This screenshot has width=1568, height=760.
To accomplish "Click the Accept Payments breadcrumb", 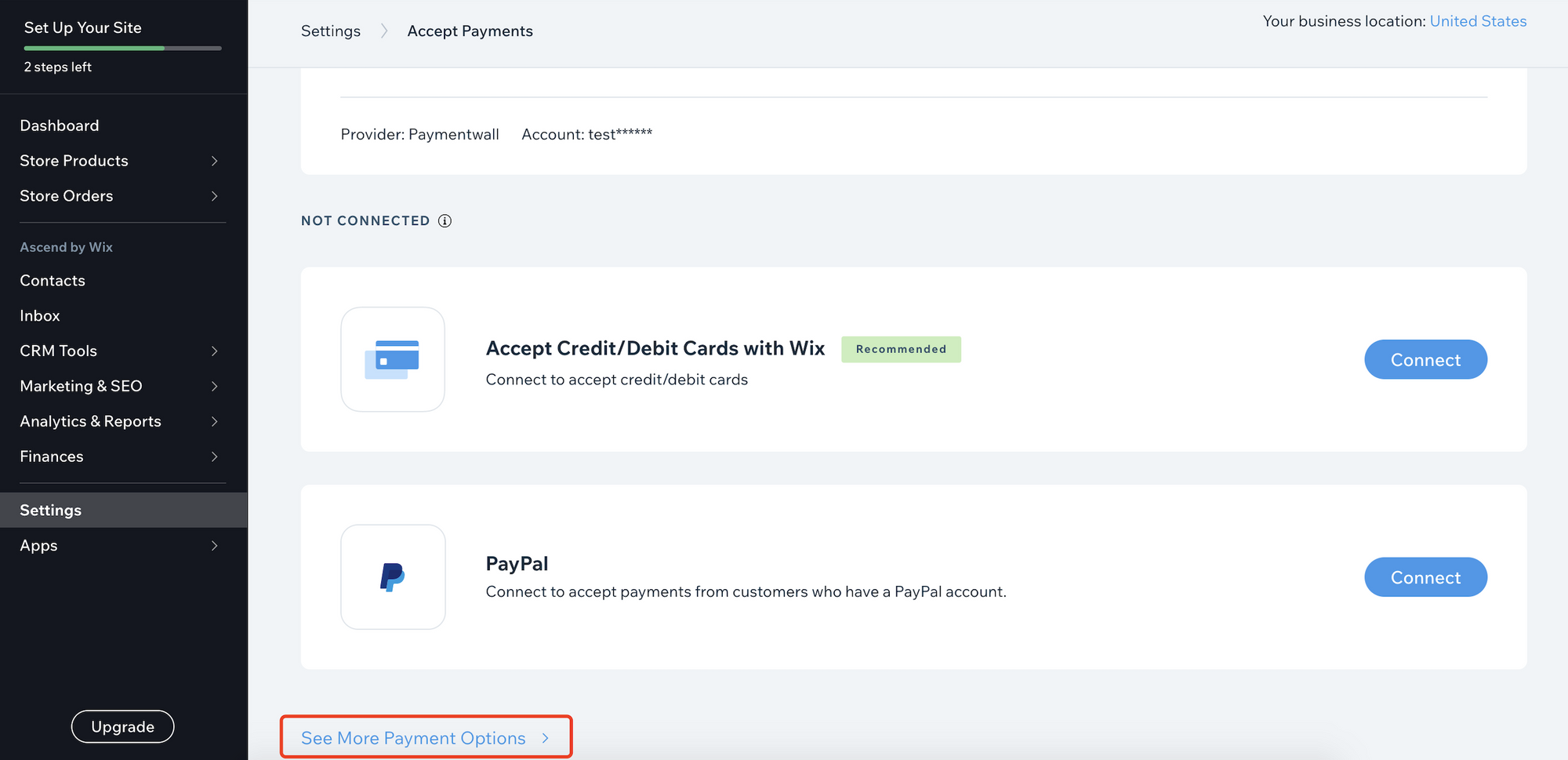I will point(470,31).
